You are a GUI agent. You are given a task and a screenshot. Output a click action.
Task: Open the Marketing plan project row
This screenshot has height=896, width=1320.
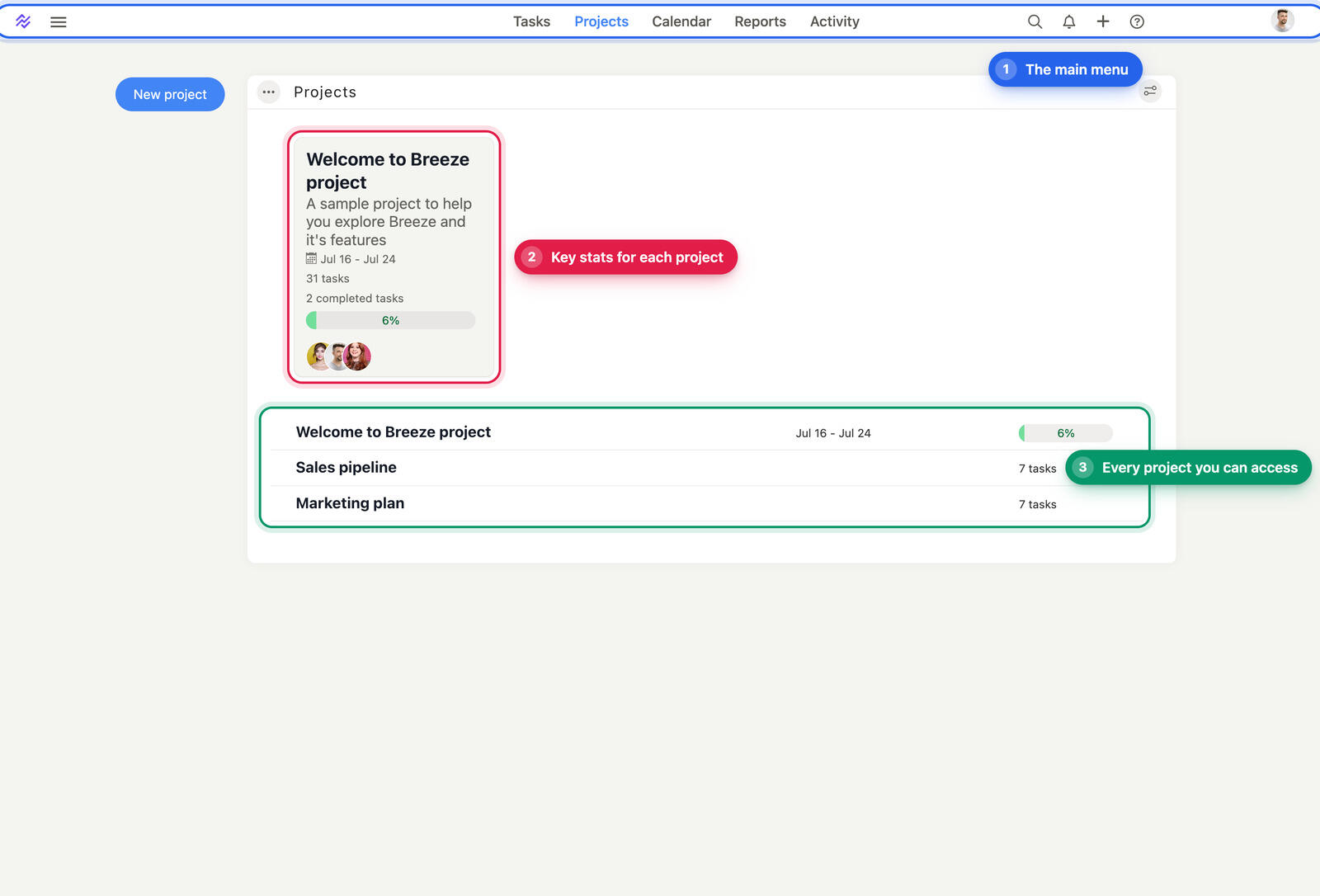705,503
